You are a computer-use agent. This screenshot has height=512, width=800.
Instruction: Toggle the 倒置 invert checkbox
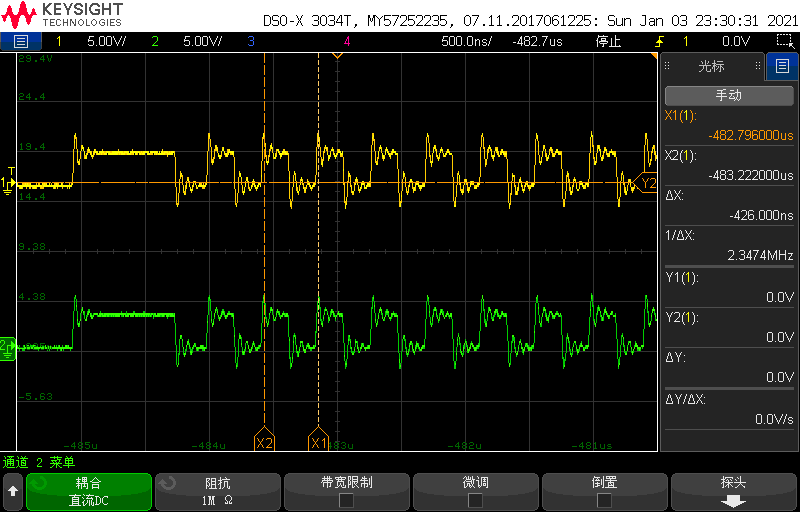tap(604, 500)
